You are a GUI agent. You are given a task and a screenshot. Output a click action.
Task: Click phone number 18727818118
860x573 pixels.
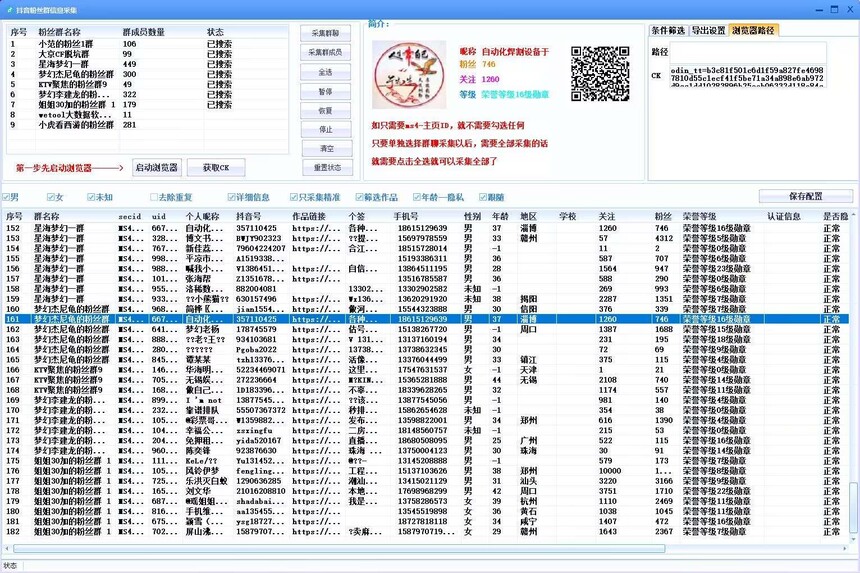pos(422,521)
